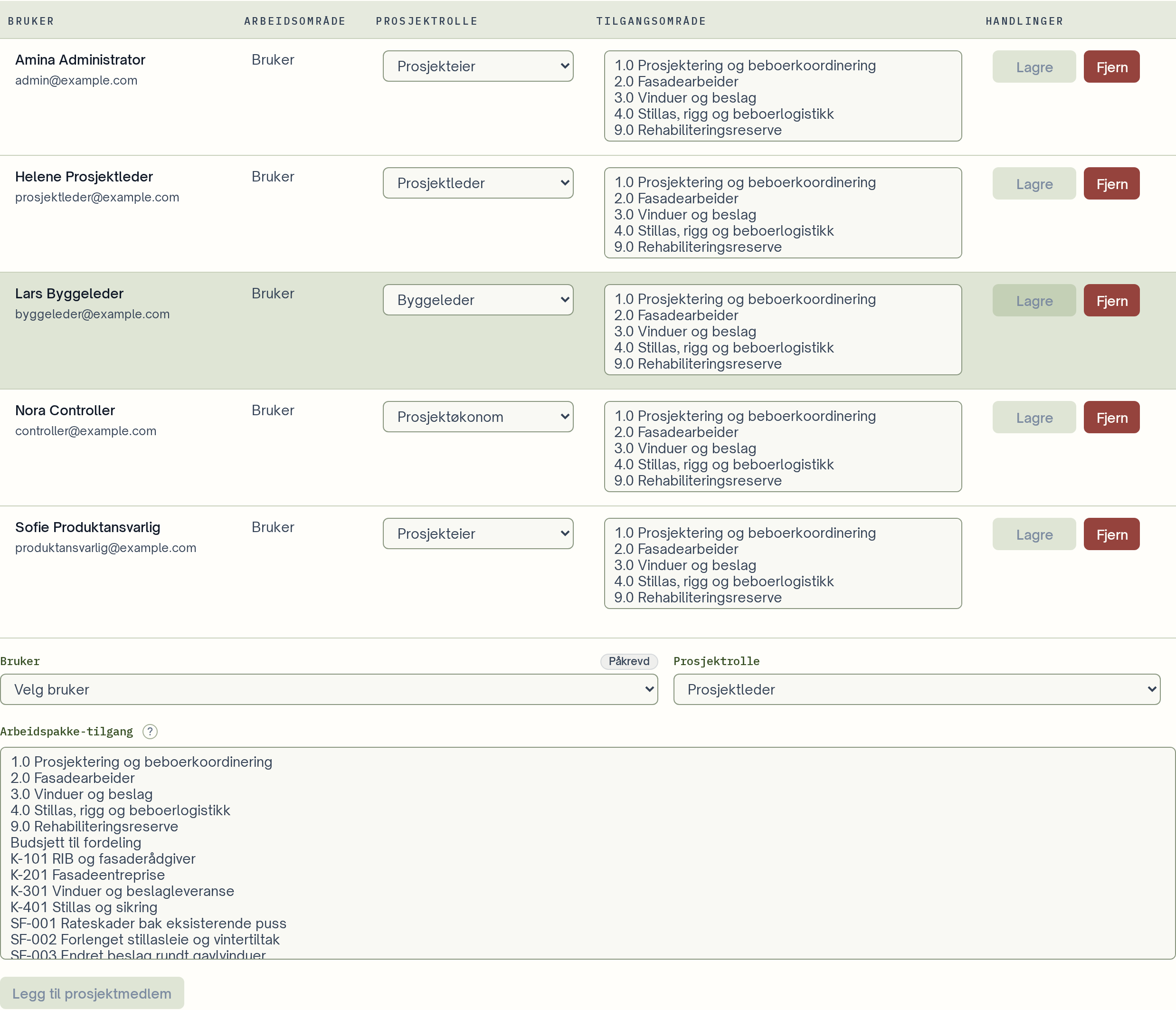The image size is (1176, 1010).
Task: Click the name Lars Byggeleder
Action: (69, 294)
